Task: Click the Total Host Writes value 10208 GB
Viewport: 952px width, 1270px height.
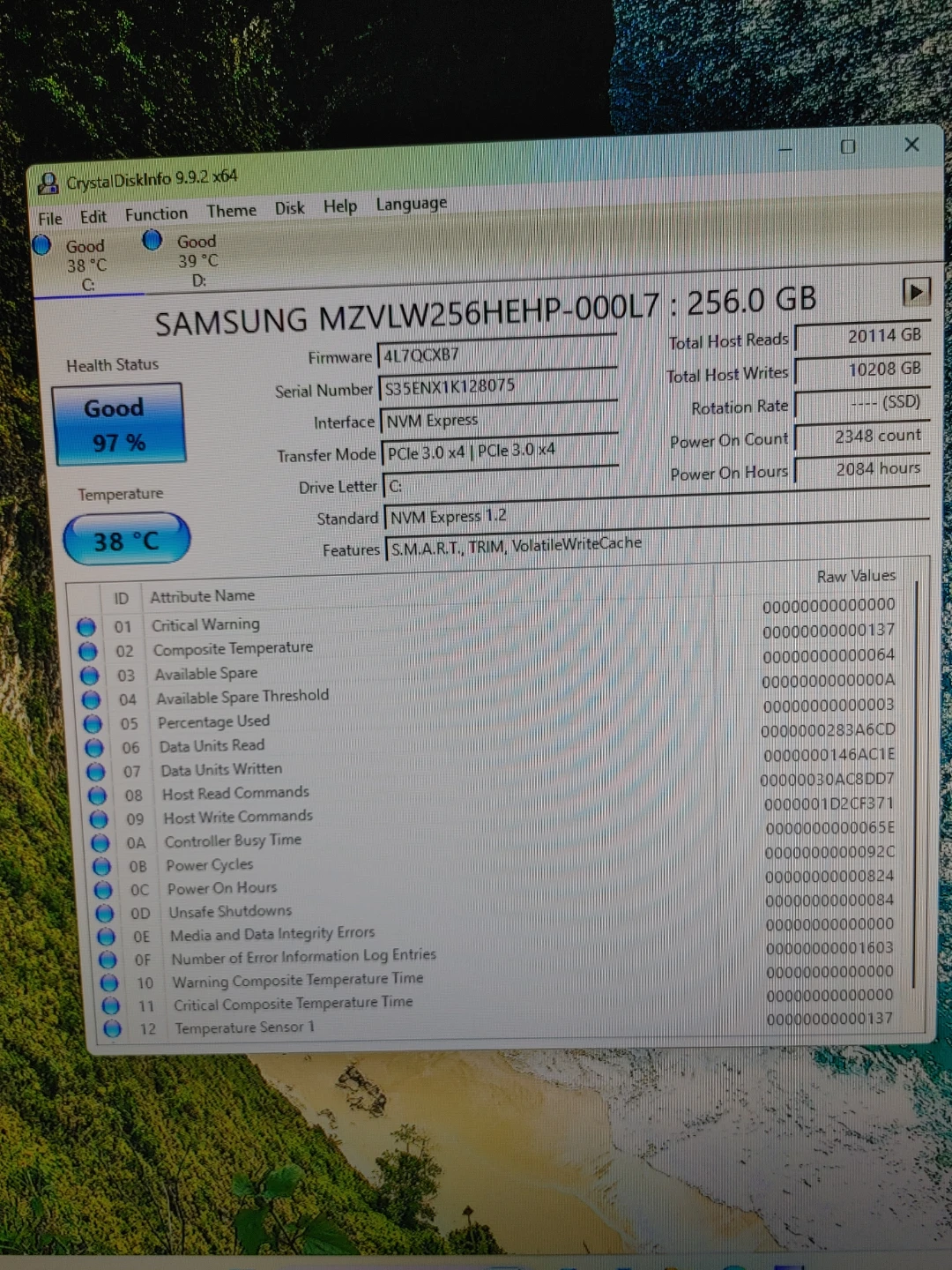Action: click(863, 370)
